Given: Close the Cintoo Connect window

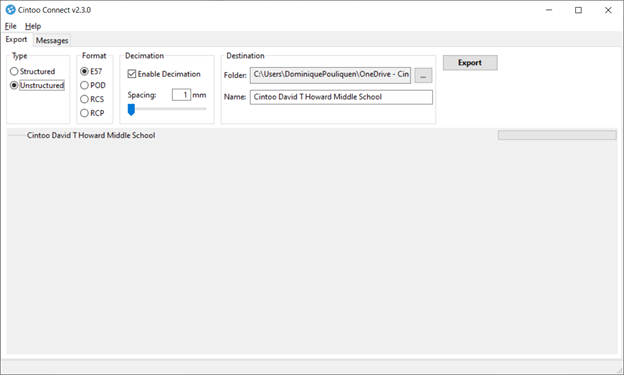Looking at the screenshot, I should 608,10.
